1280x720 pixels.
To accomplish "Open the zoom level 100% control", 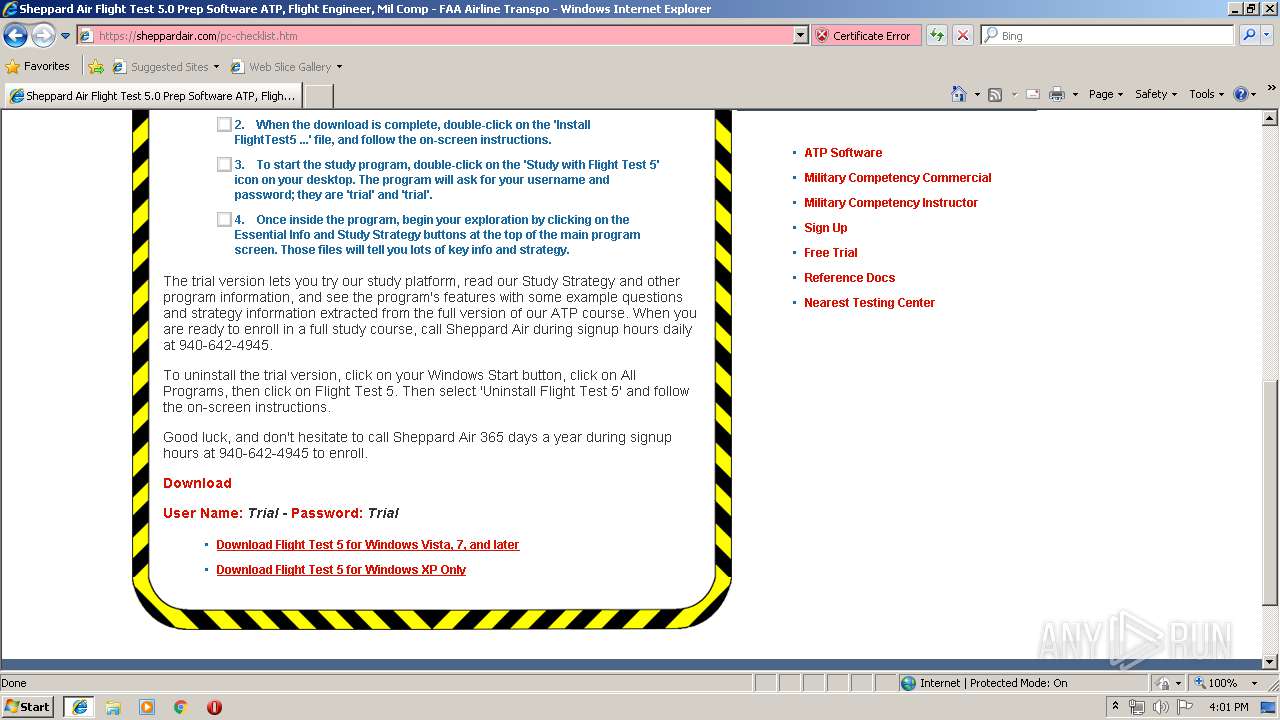I will 1215,683.
